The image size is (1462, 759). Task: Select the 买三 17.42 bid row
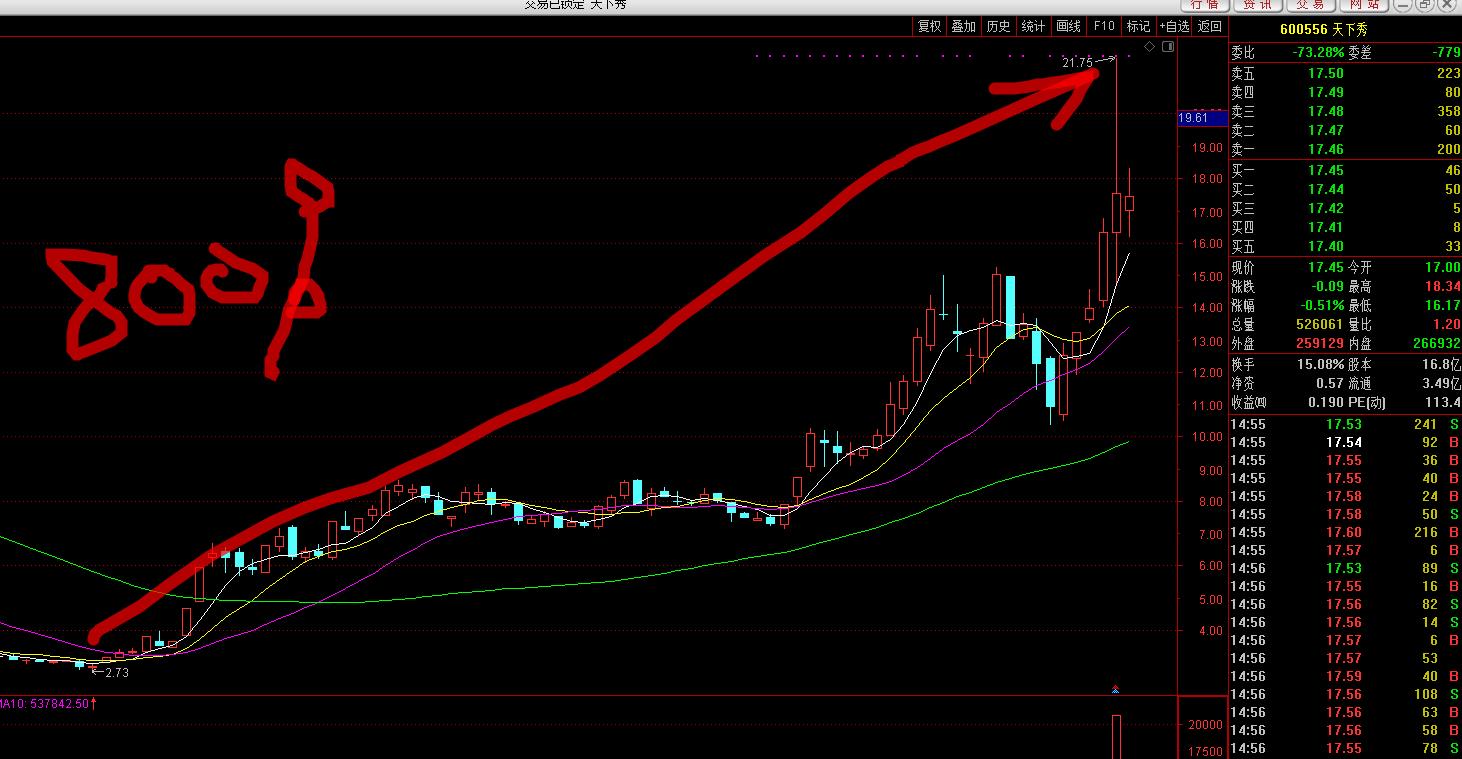click(1345, 208)
